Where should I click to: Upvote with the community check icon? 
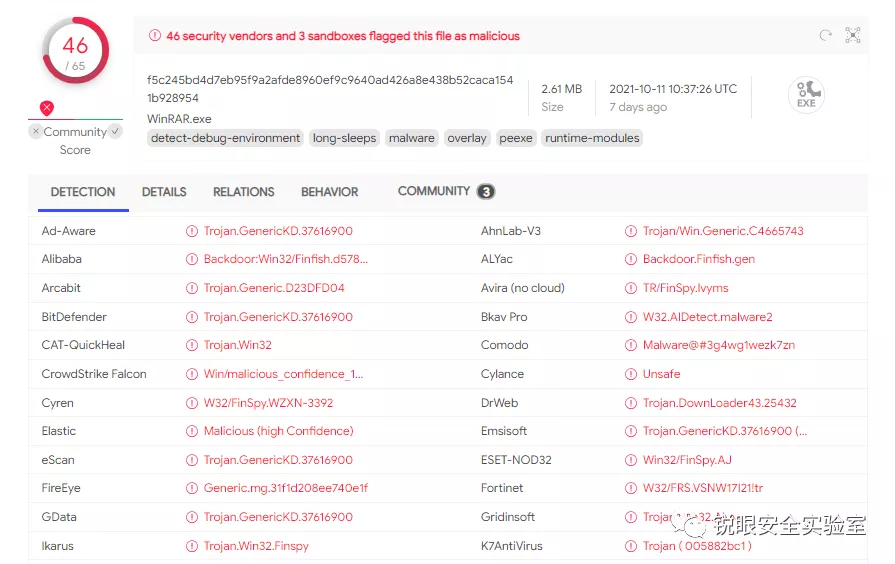click(115, 131)
